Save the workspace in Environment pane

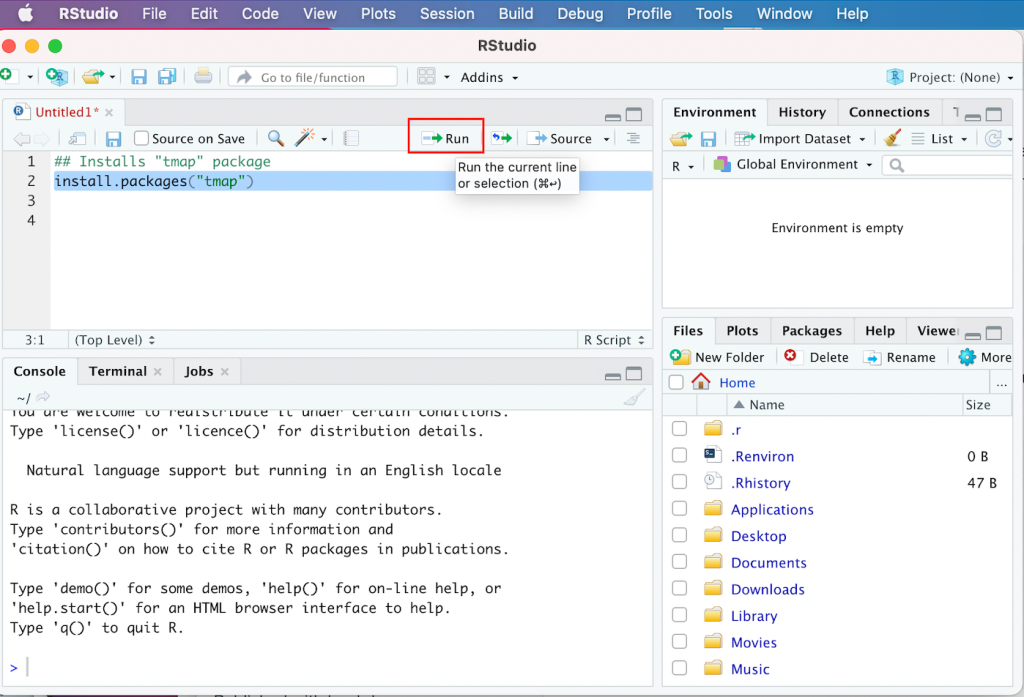tap(709, 138)
